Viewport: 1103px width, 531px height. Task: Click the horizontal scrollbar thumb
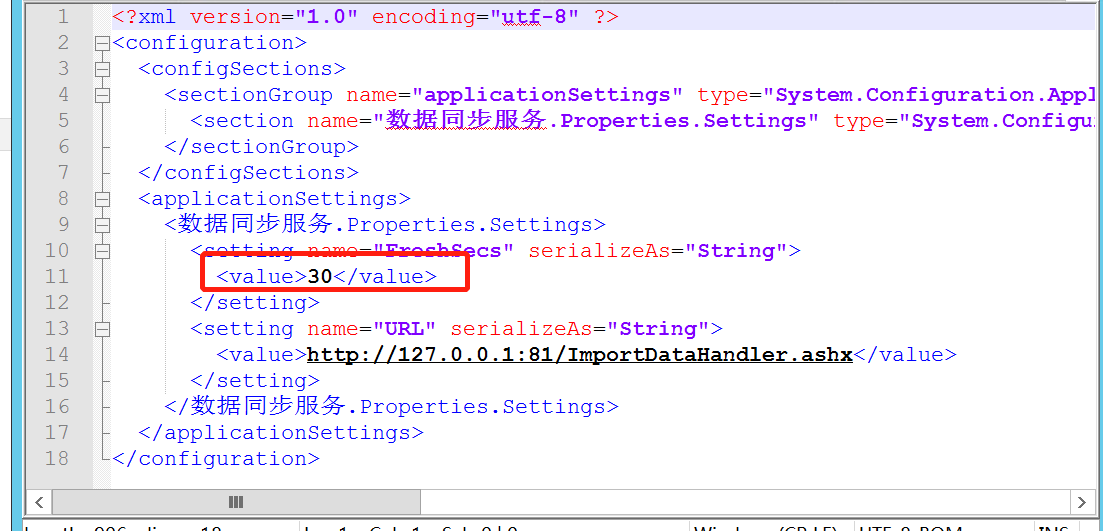click(x=236, y=502)
